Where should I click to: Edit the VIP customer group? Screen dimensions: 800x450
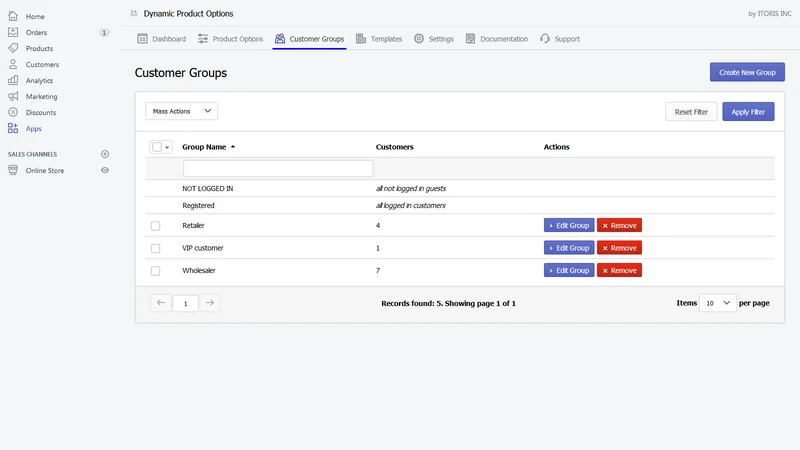point(569,248)
